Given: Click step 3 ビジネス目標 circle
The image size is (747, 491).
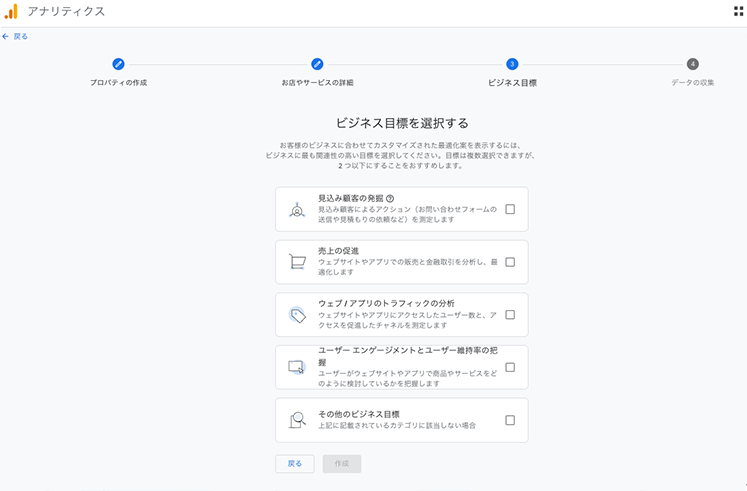Looking at the screenshot, I should (x=512, y=64).
